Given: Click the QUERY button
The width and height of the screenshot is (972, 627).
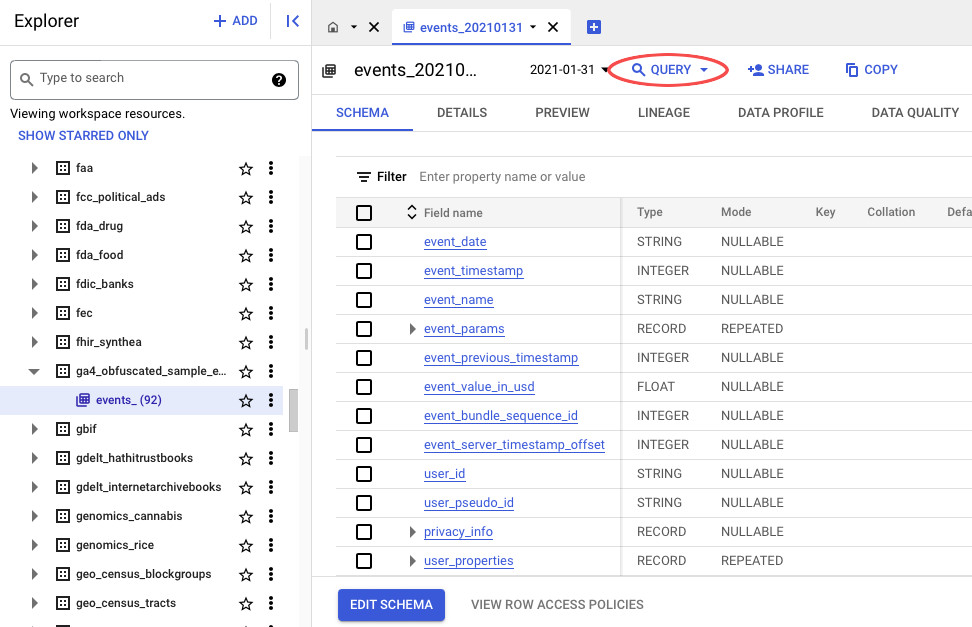Looking at the screenshot, I should pos(669,69).
